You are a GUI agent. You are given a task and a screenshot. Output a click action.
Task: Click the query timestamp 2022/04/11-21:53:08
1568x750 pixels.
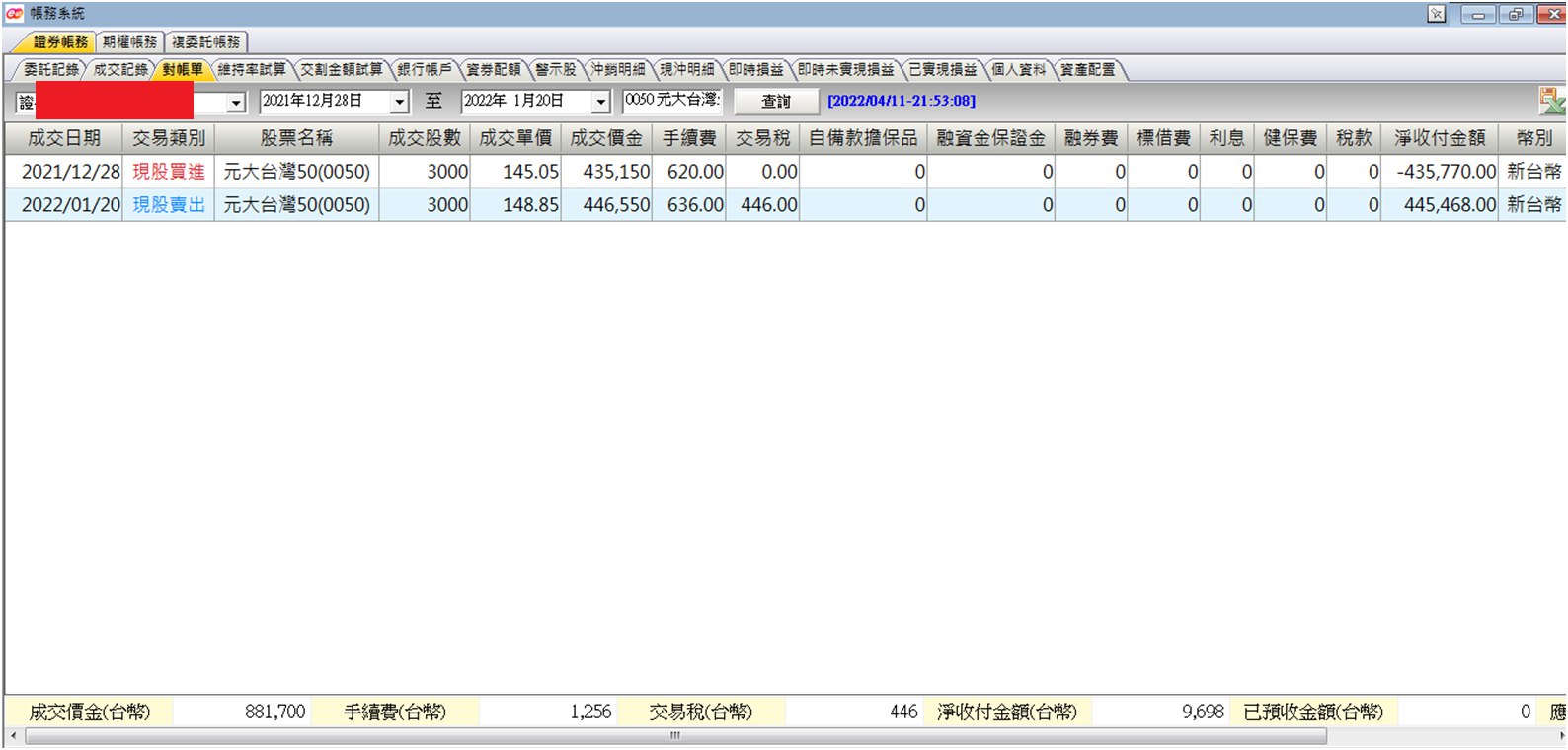click(902, 101)
